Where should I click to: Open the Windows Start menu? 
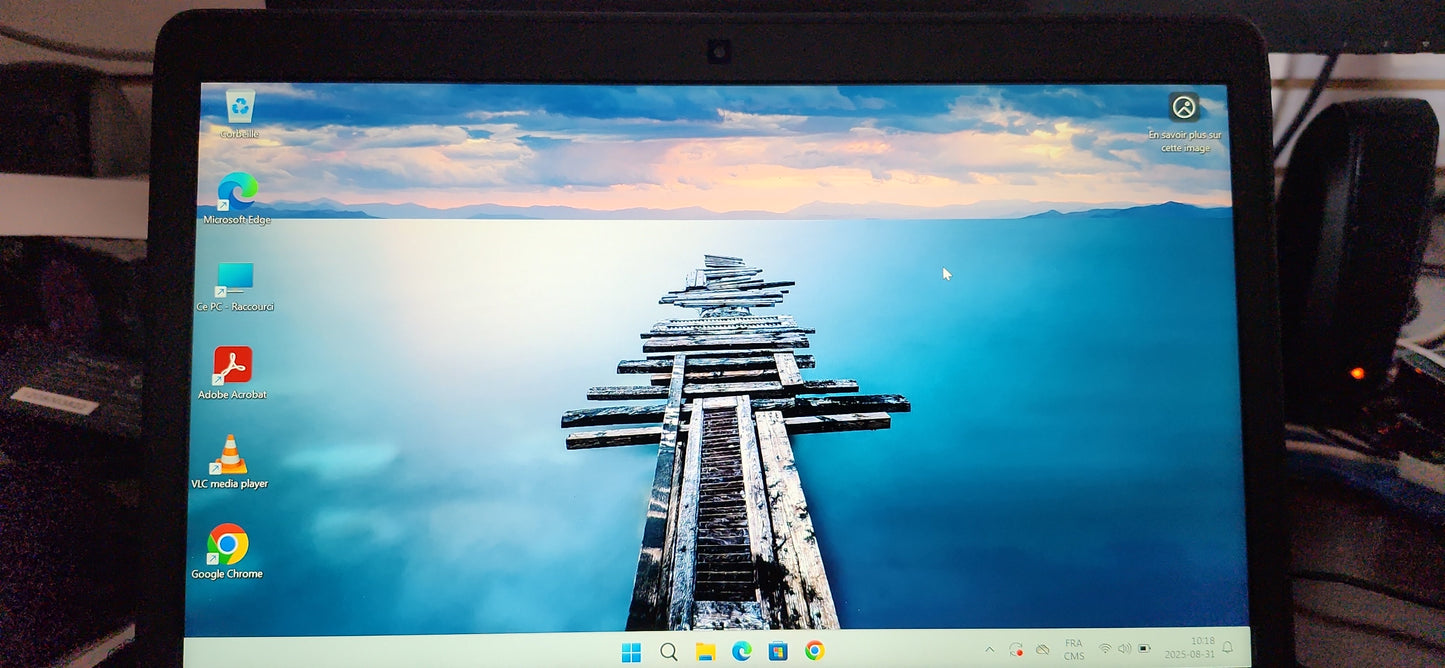pos(631,652)
